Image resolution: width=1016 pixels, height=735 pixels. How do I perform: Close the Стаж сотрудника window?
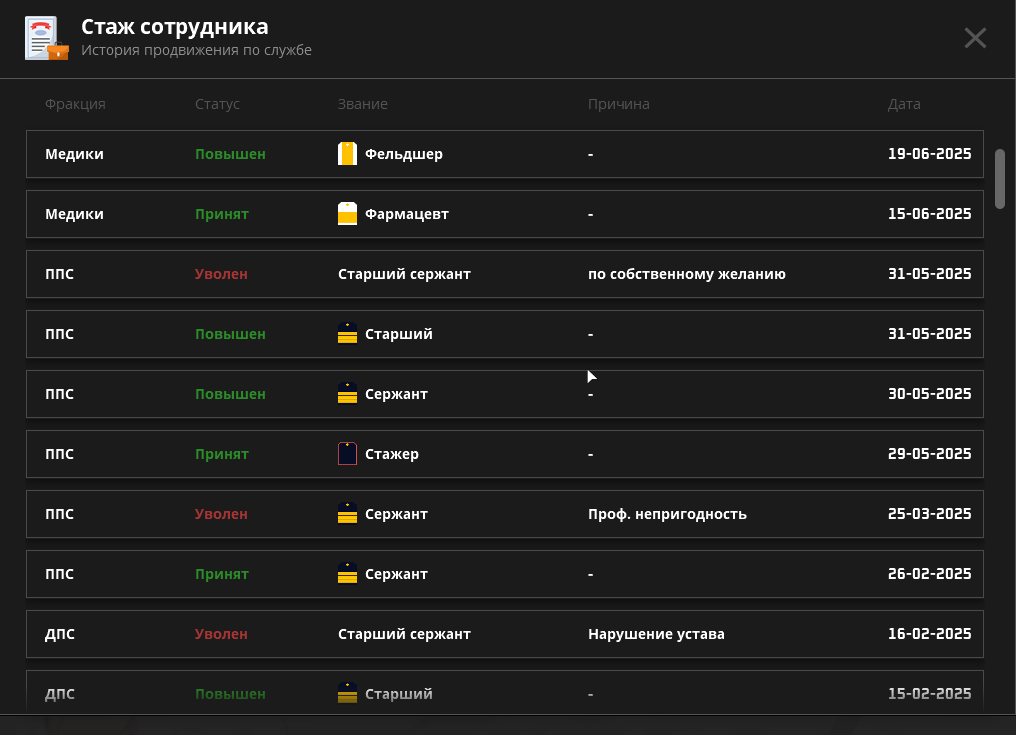pos(975,38)
